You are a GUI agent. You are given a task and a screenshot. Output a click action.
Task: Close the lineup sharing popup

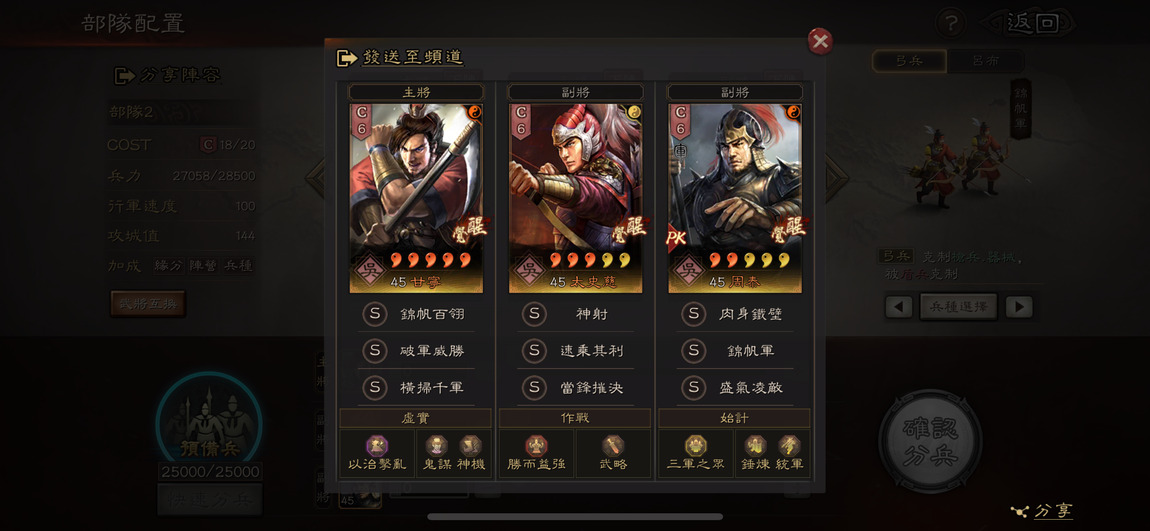(x=820, y=42)
